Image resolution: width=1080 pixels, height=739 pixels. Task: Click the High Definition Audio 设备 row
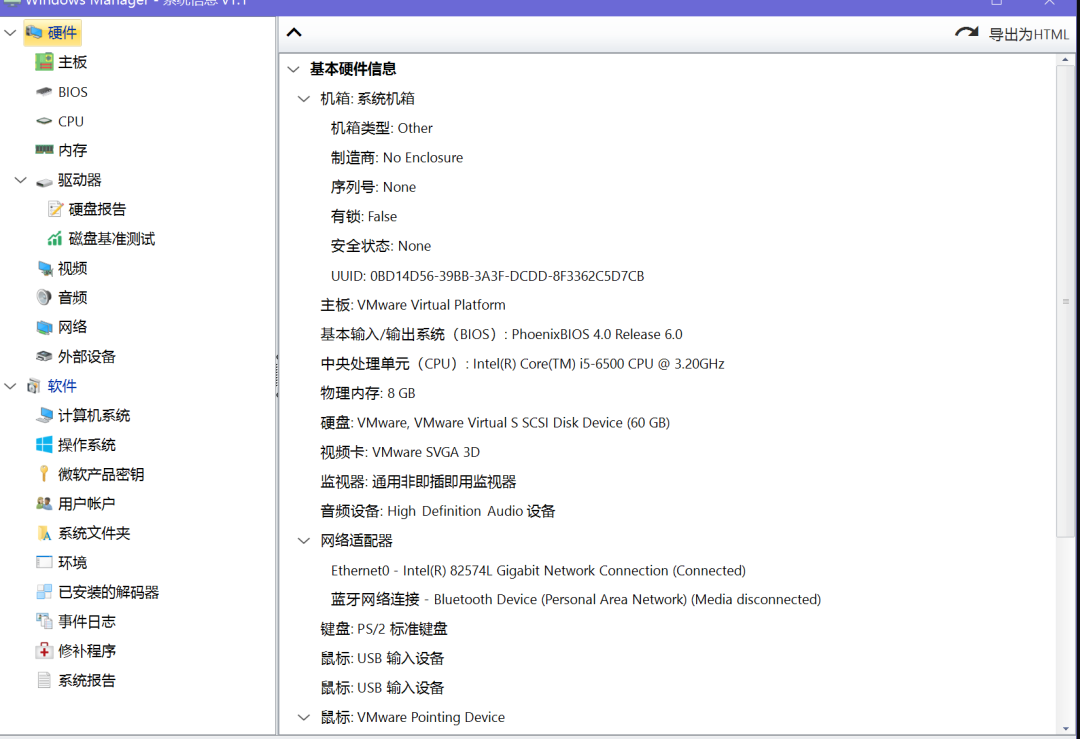tap(438, 511)
